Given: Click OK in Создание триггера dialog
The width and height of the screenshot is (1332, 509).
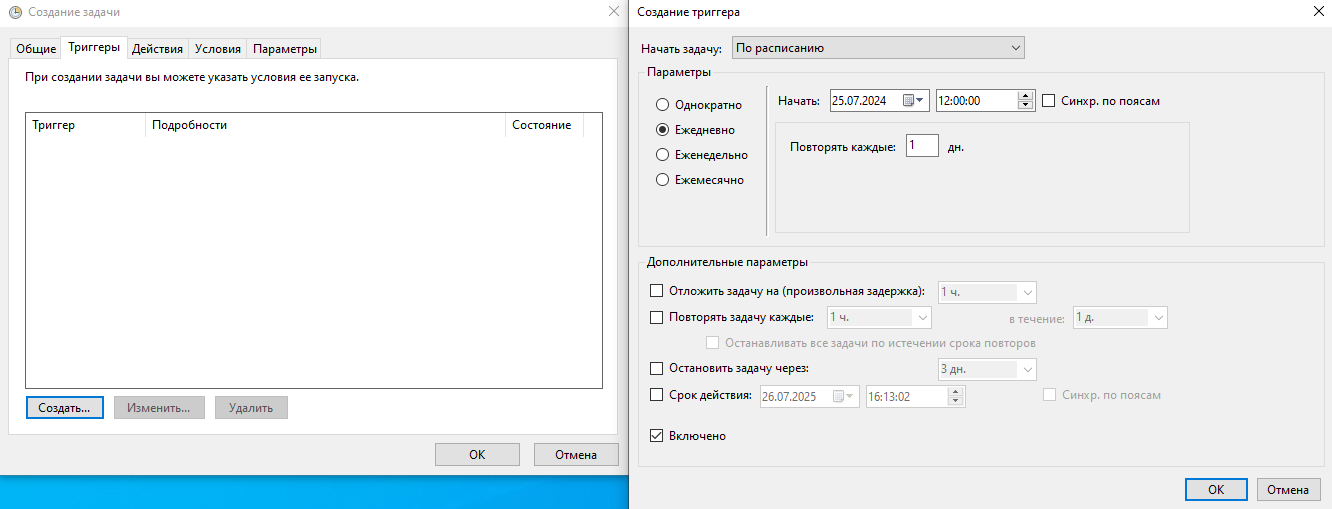Looking at the screenshot, I should pos(1216,490).
